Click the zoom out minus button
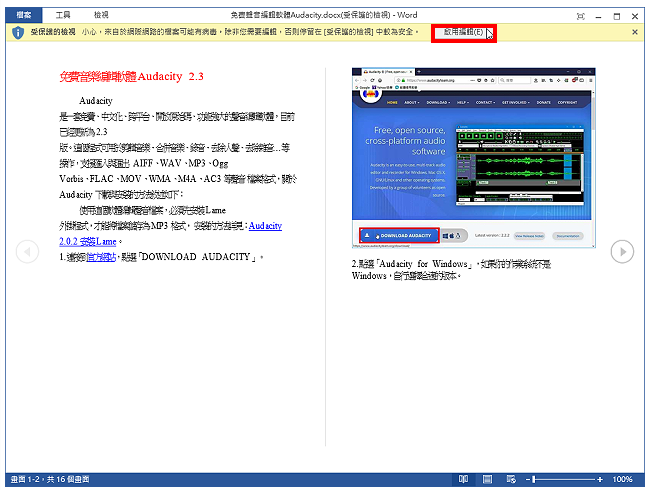The width and height of the screenshot is (660, 490). [x=528, y=479]
